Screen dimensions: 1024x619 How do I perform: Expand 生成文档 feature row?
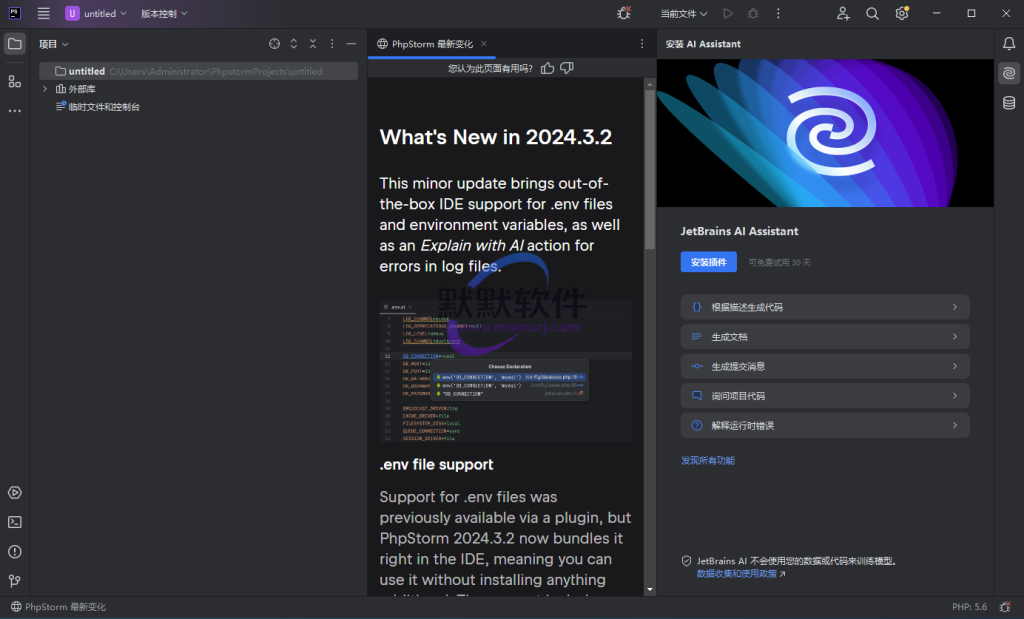[825, 337]
